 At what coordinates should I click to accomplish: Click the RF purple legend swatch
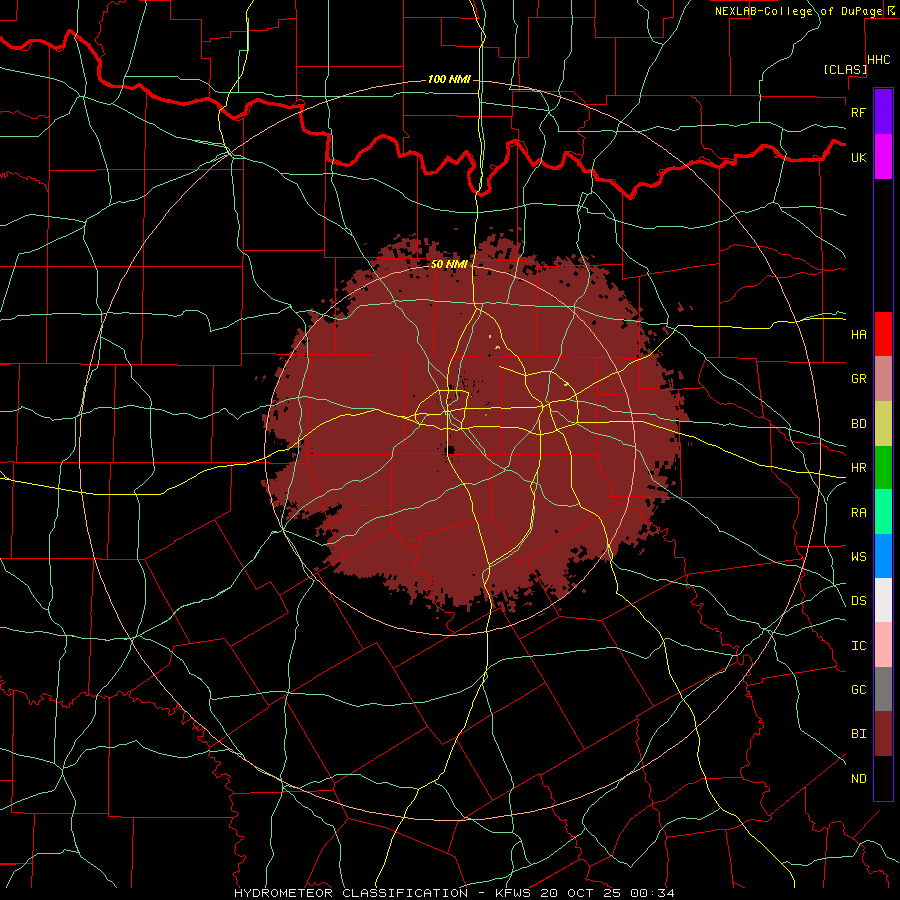point(883,111)
